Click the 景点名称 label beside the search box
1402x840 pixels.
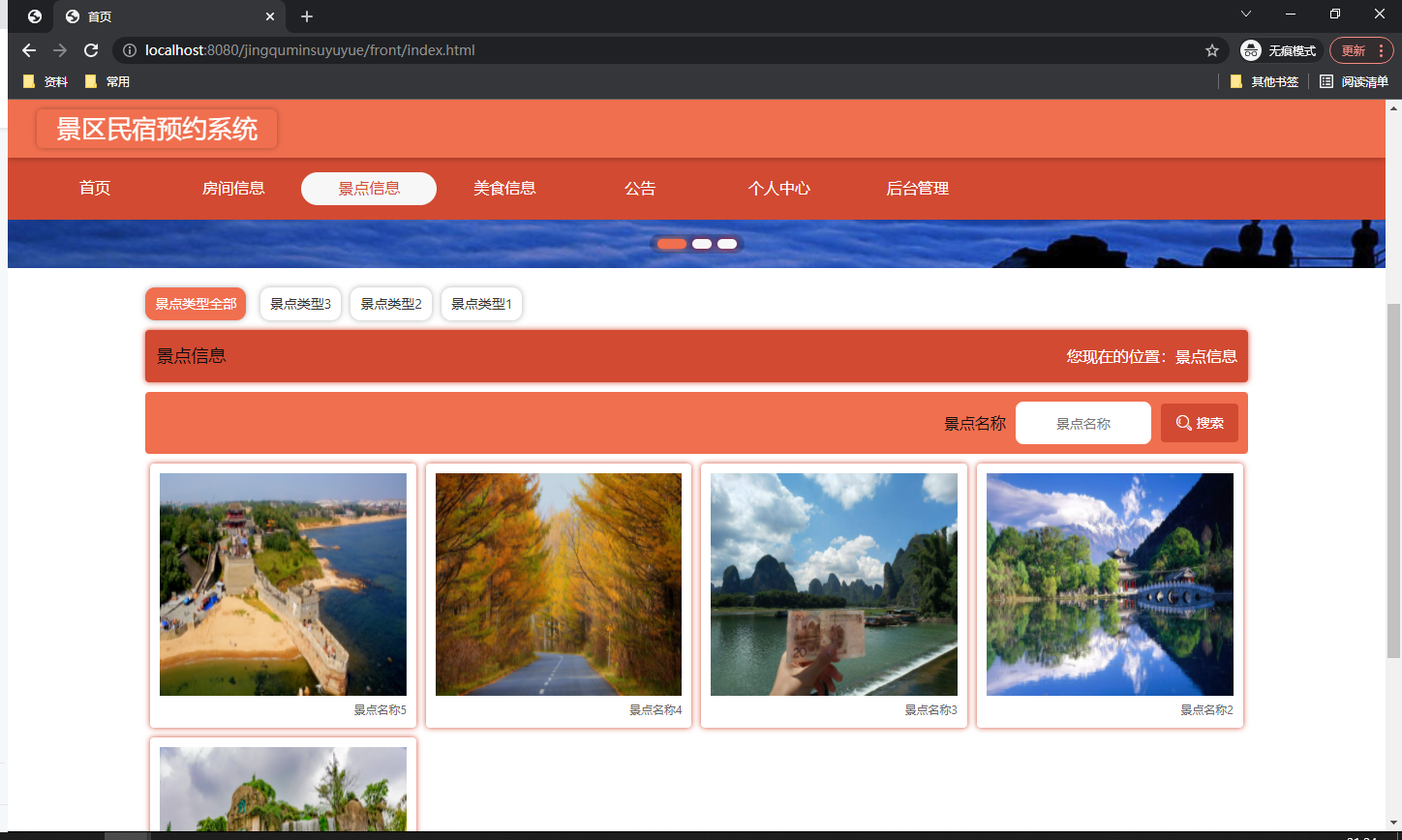[975, 424]
